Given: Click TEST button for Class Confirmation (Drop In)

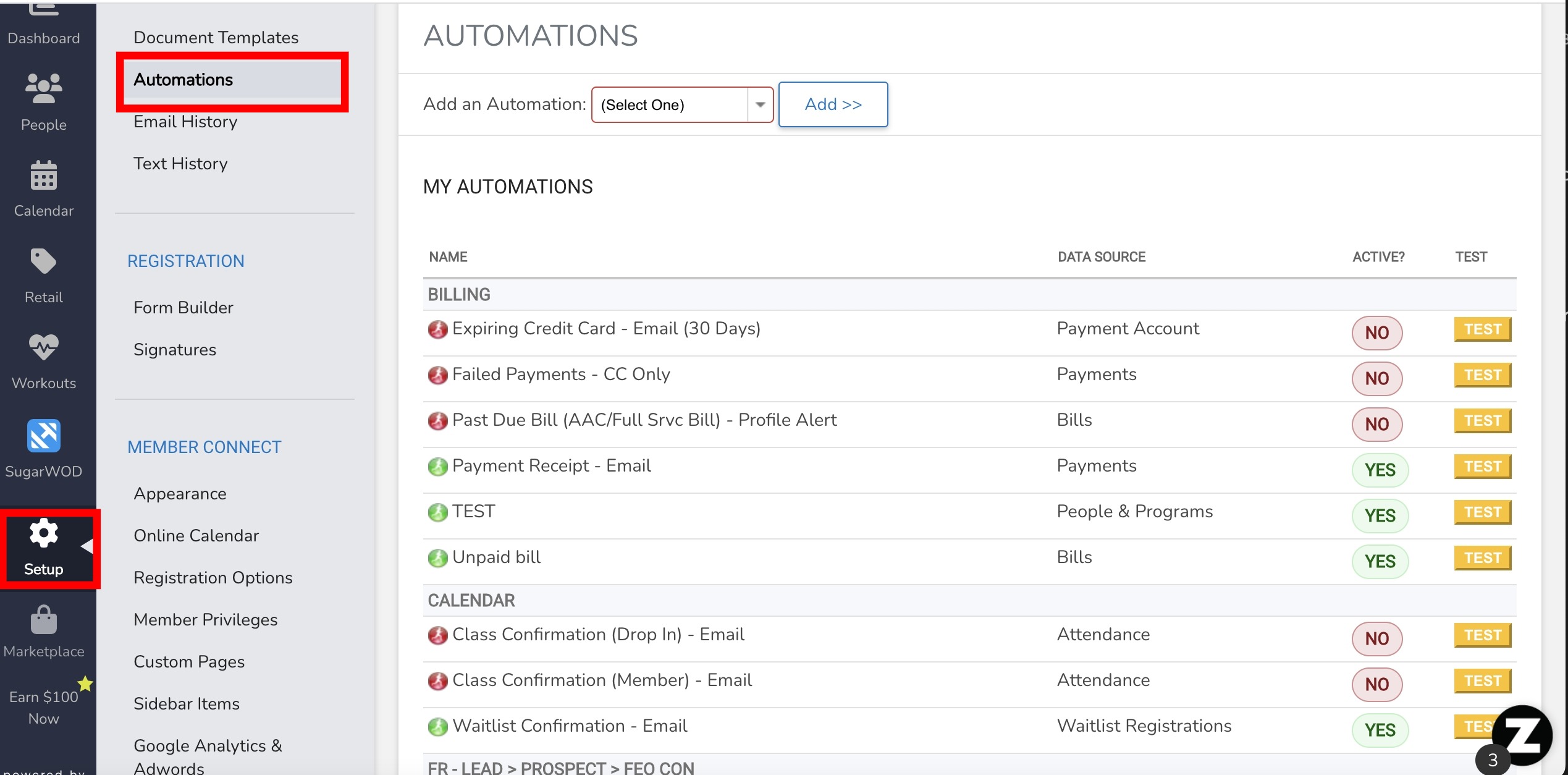Looking at the screenshot, I should click(x=1483, y=635).
